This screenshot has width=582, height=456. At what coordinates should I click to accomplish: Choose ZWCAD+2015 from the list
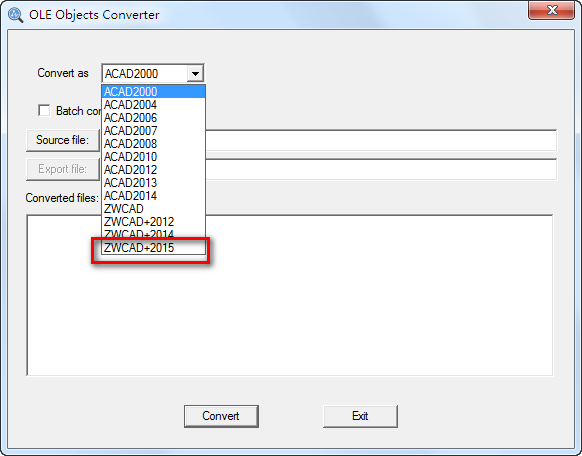(x=153, y=247)
